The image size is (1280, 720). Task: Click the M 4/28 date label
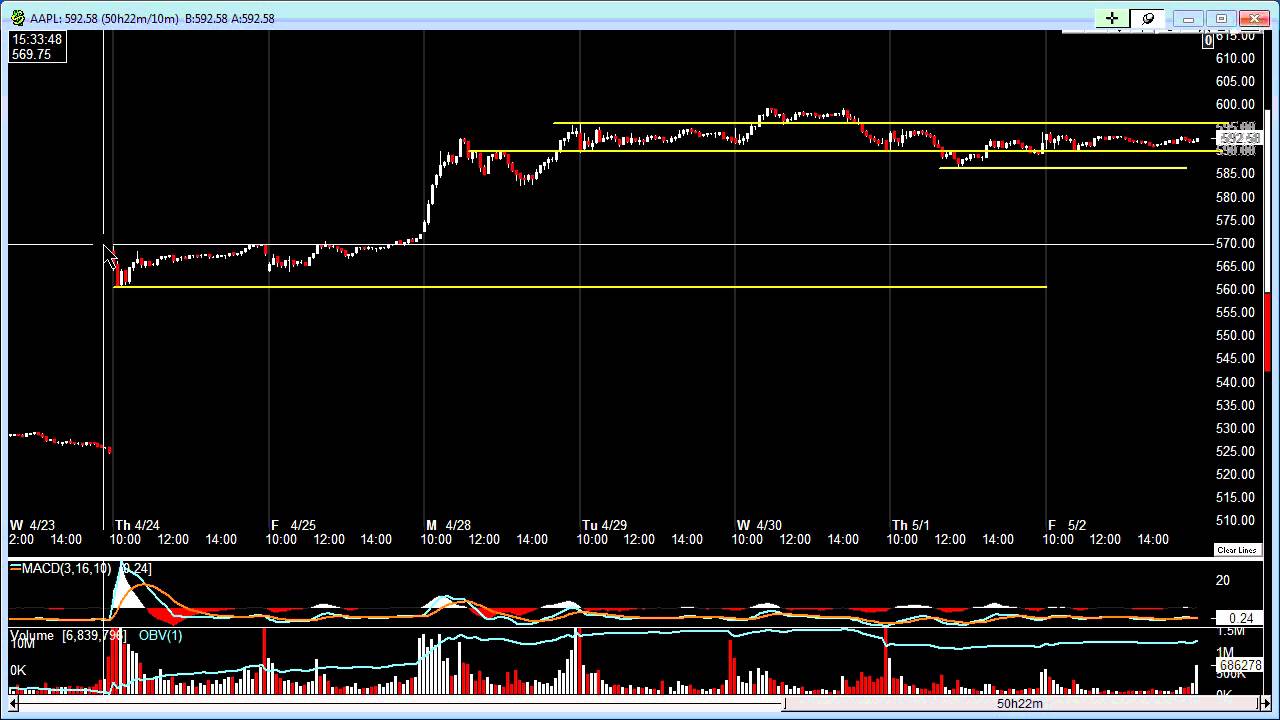tap(448, 525)
